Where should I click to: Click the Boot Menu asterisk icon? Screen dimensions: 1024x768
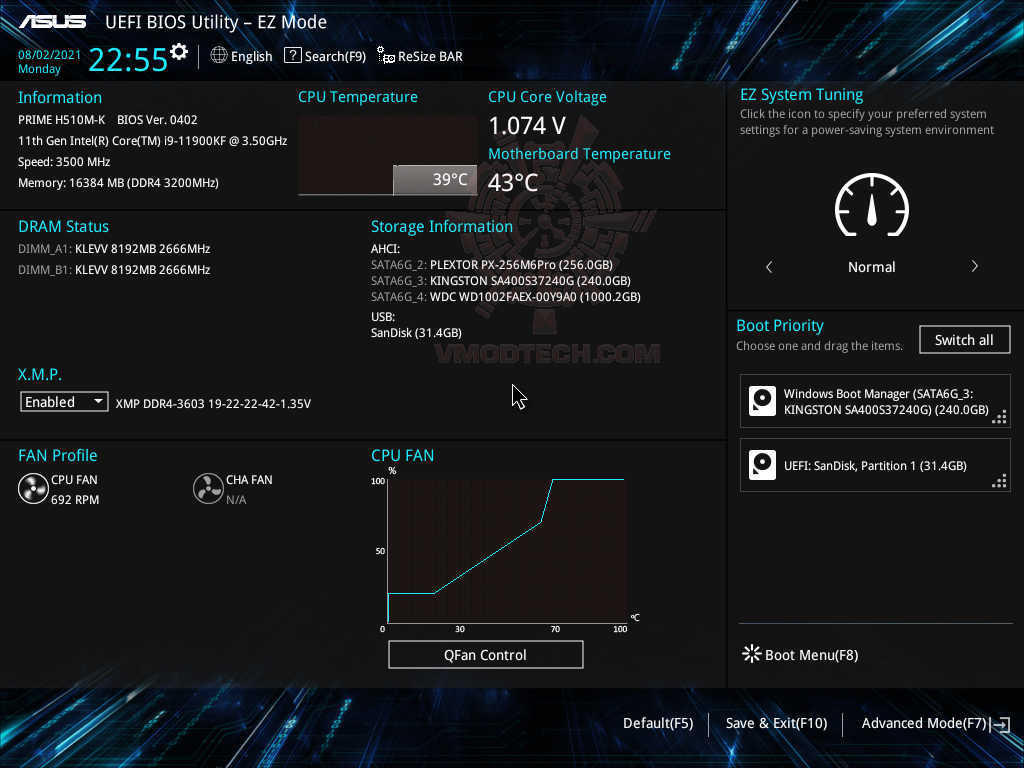coord(752,654)
